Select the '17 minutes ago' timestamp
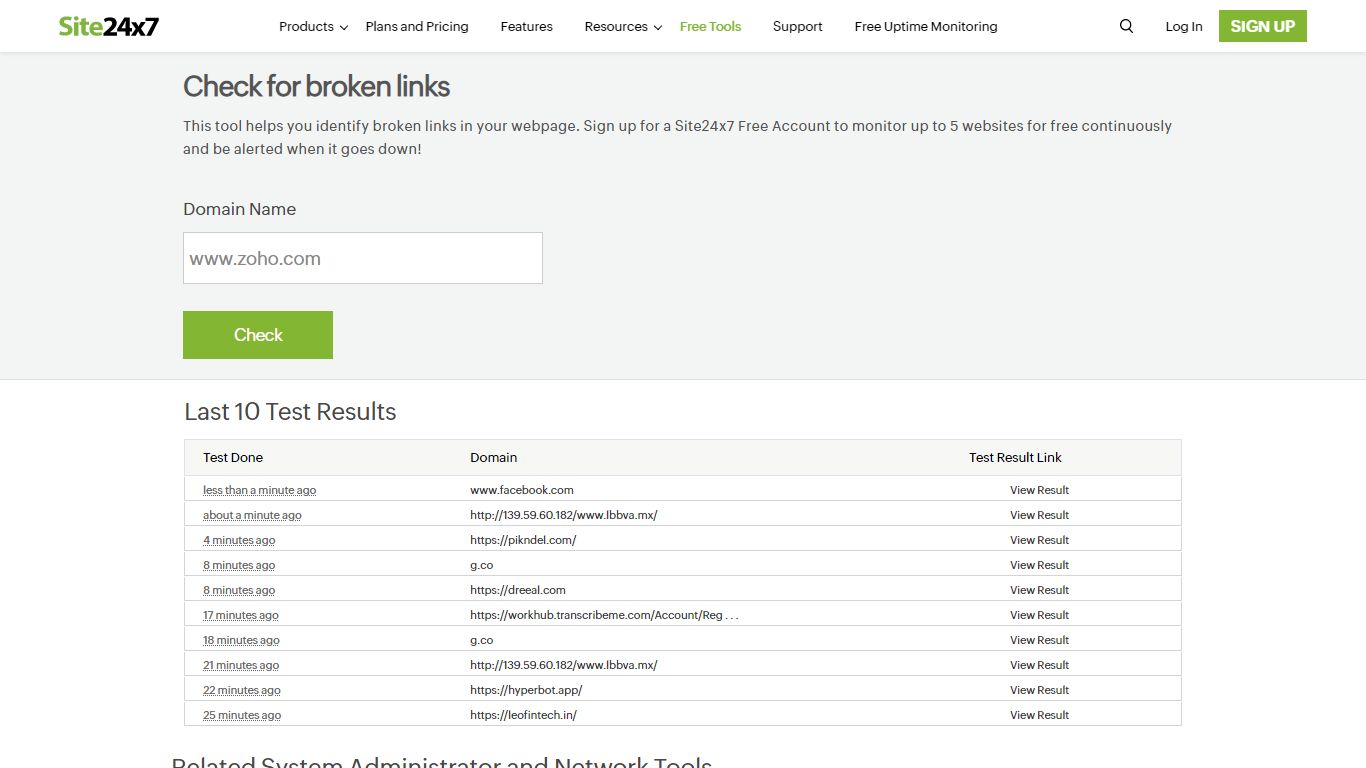 click(241, 615)
